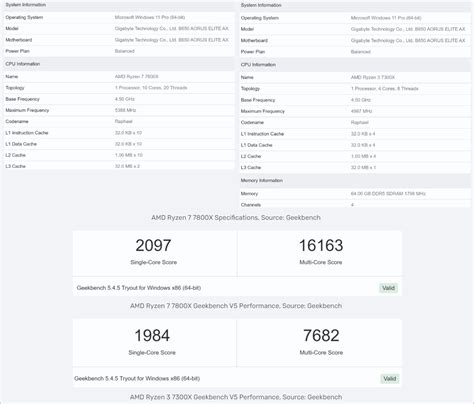Select the AMD Ryzen 7 7800X name value
The height and width of the screenshot is (404, 474).
coord(137,77)
